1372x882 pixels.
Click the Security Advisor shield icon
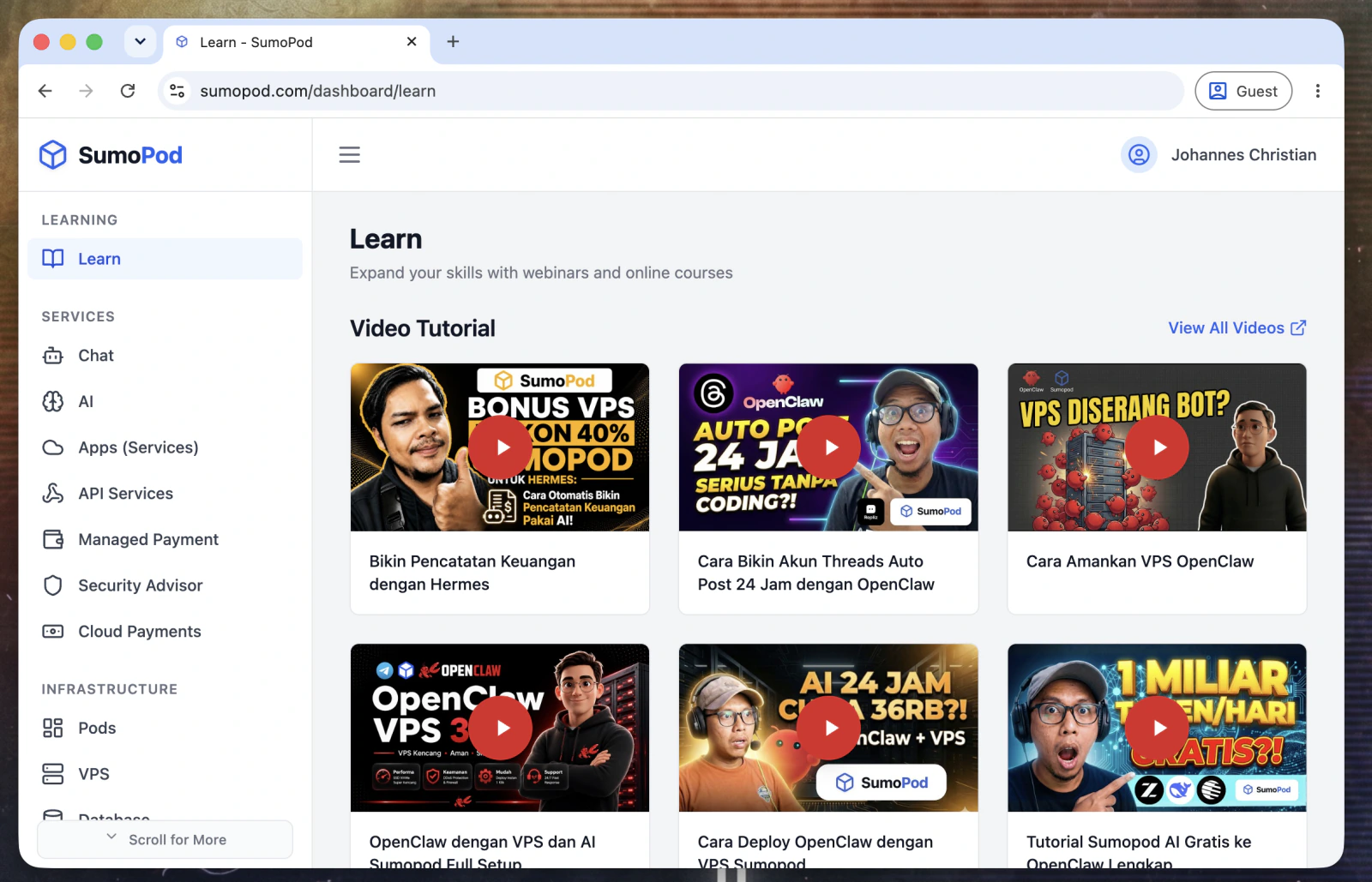53,585
